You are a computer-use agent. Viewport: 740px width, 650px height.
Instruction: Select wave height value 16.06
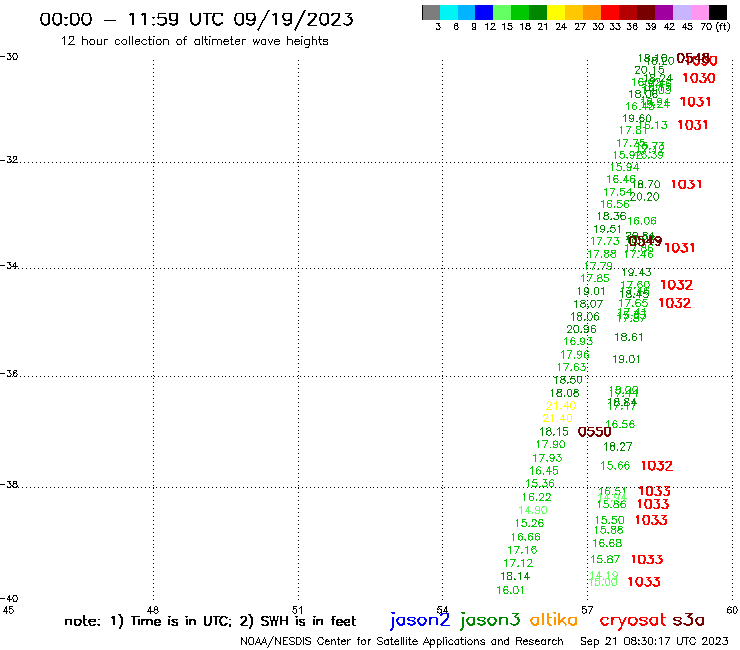coord(642,221)
